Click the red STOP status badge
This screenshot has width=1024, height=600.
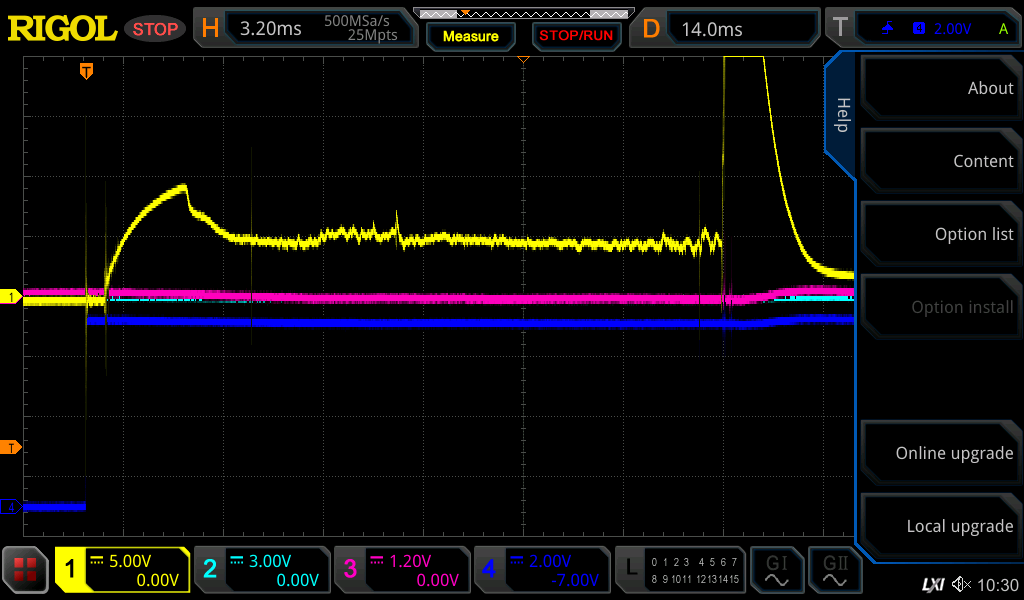155,29
